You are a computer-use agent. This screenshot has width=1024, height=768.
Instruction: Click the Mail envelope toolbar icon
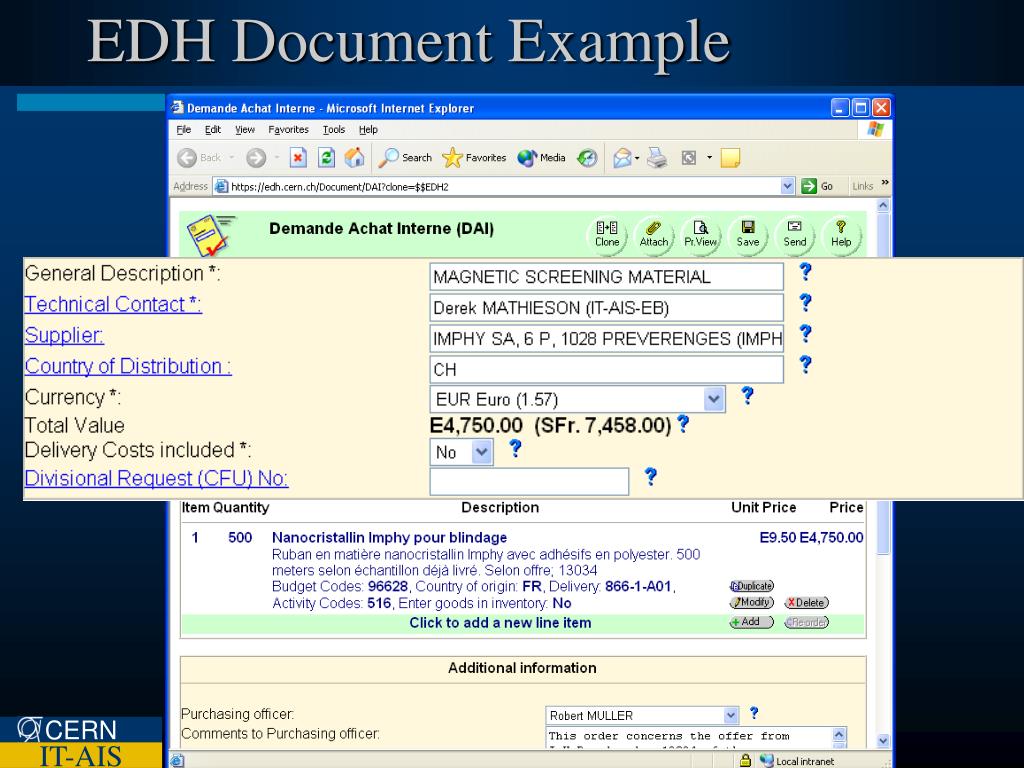coord(622,157)
